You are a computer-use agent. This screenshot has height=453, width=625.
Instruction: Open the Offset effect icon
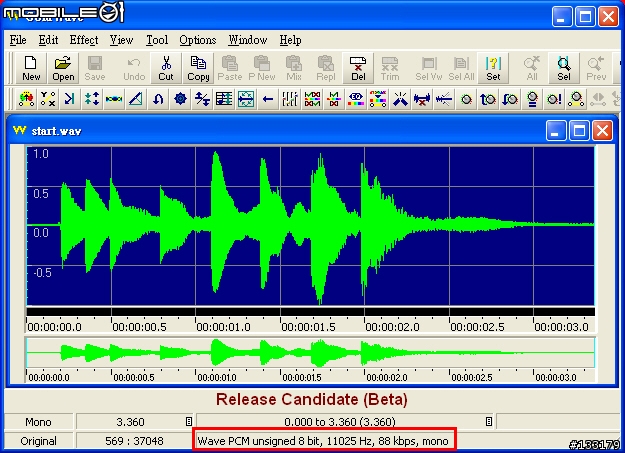tap(202, 99)
